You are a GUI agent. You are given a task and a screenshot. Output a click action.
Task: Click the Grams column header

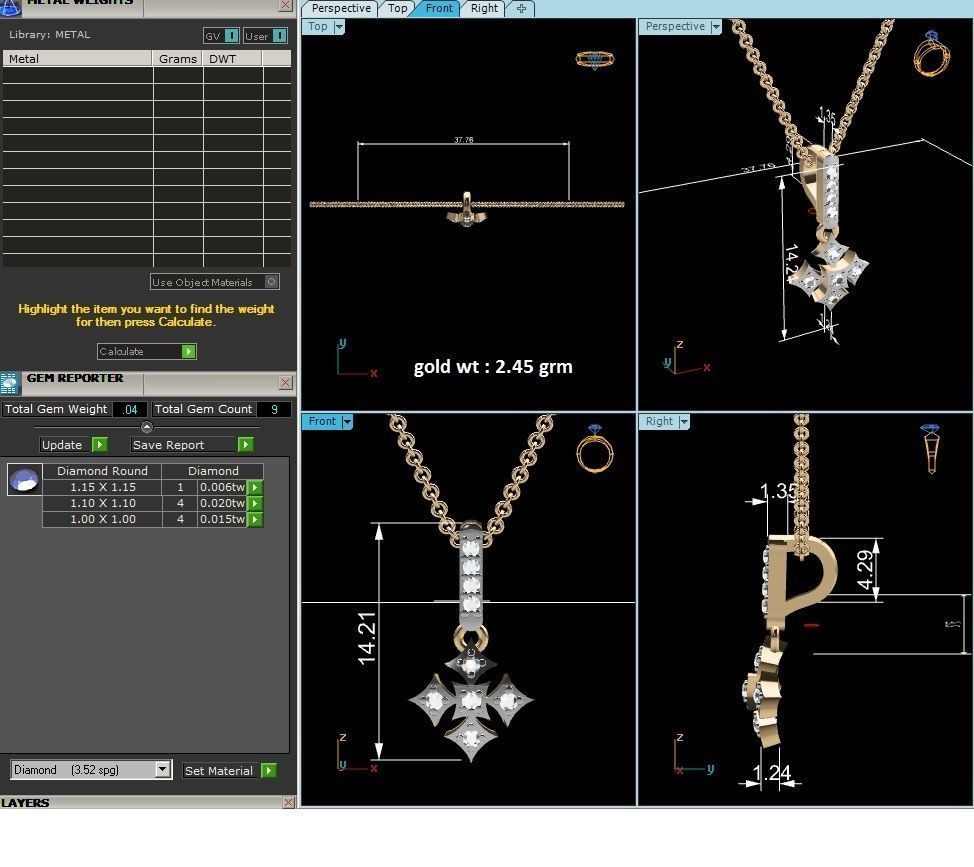coord(178,59)
